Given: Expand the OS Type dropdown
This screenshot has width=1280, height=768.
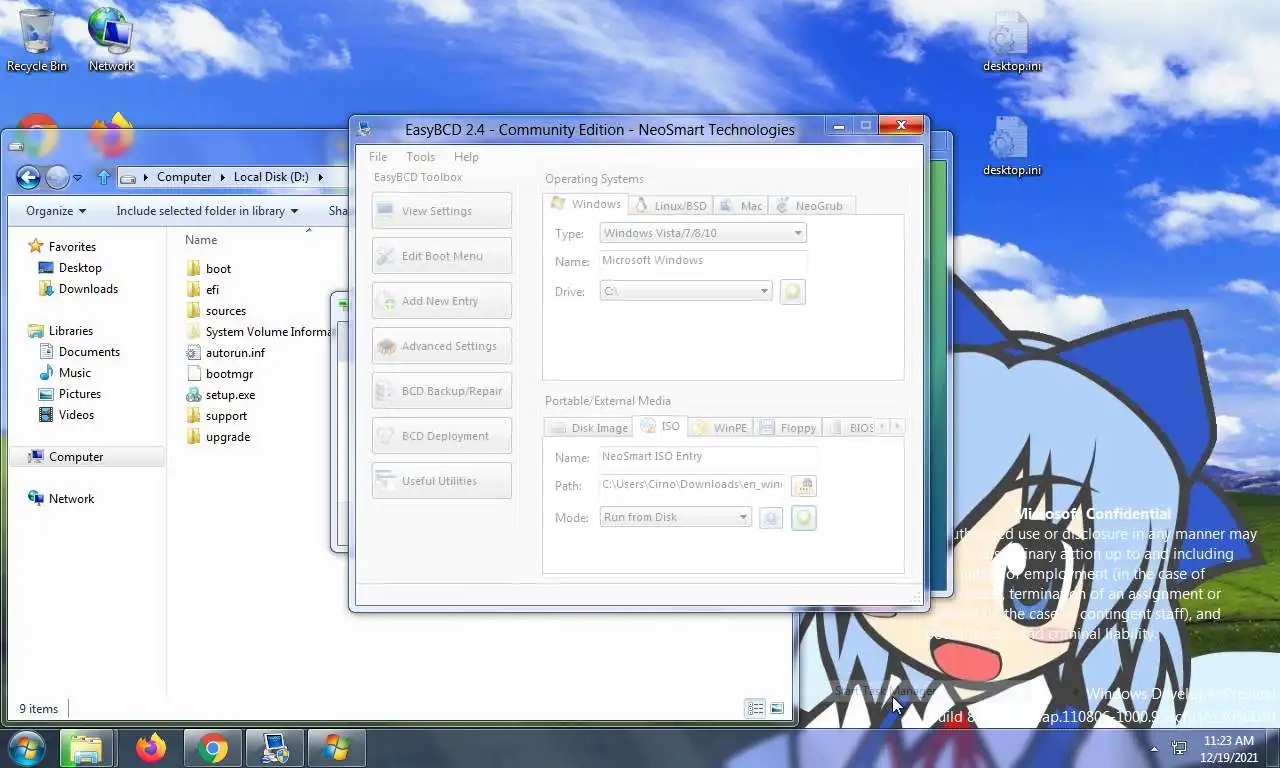Looking at the screenshot, I should point(703,233).
